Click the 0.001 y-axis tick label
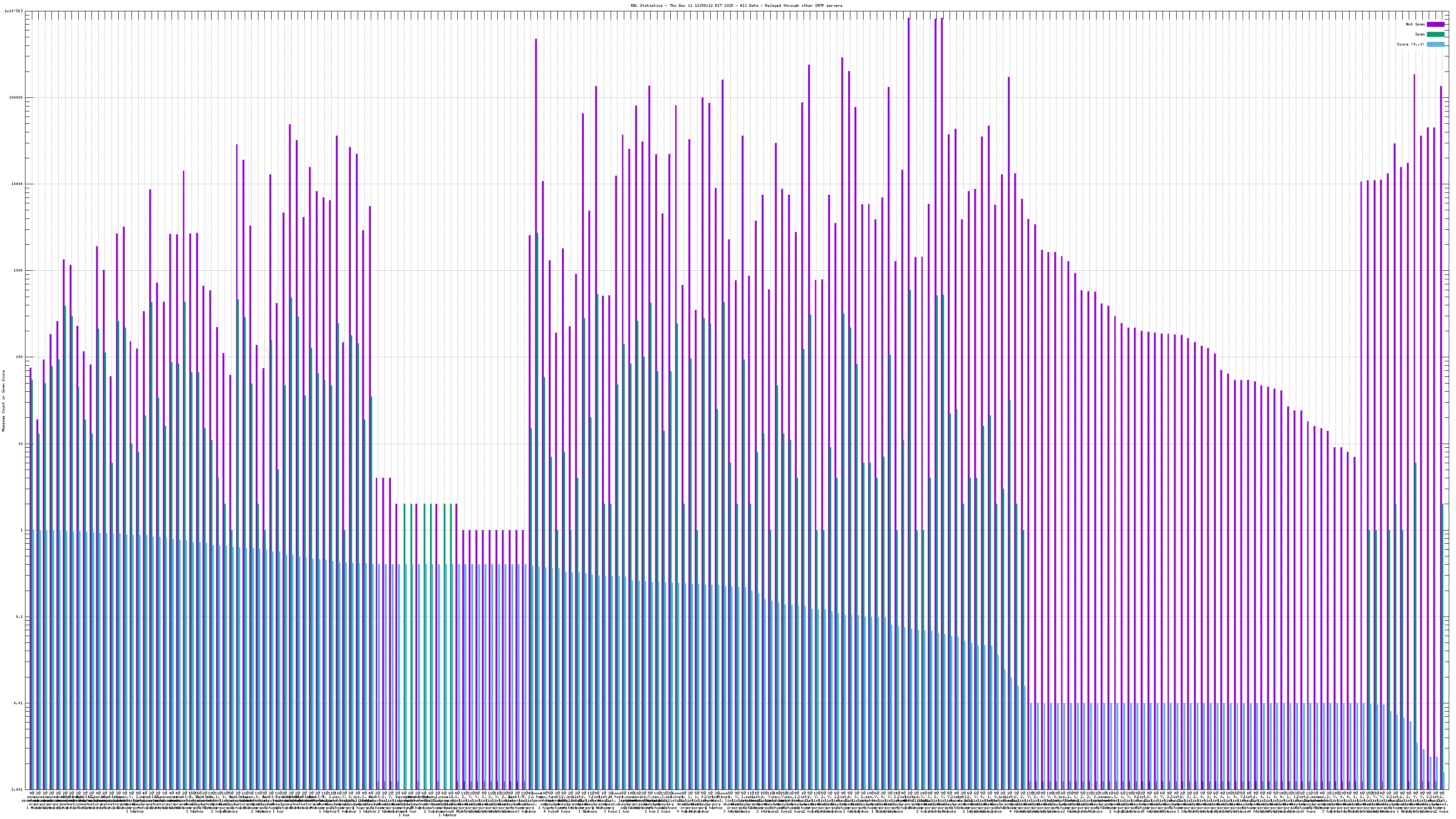1456x819 pixels. tap(16, 789)
